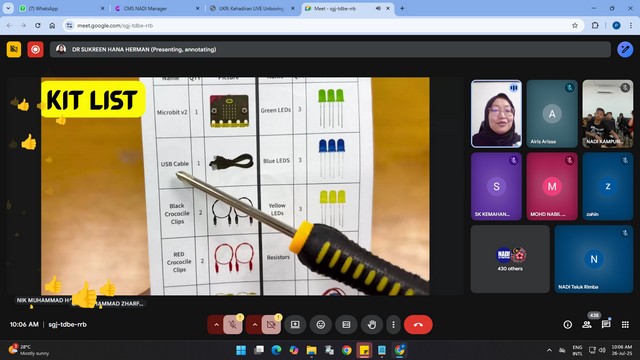Raise hand using the hand icon

371,324
